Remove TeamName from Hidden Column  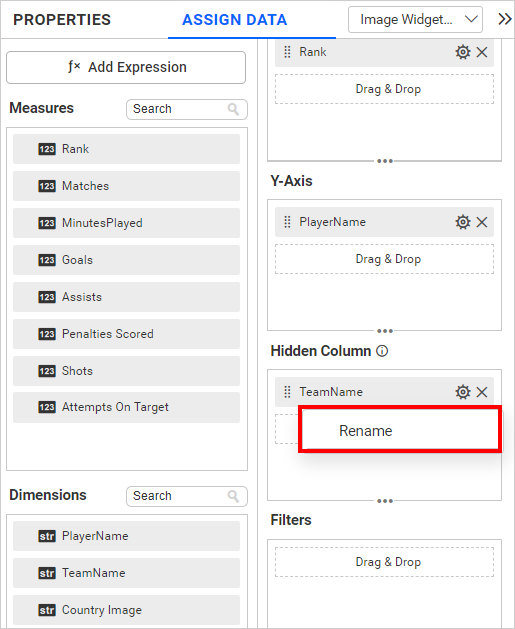(482, 392)
